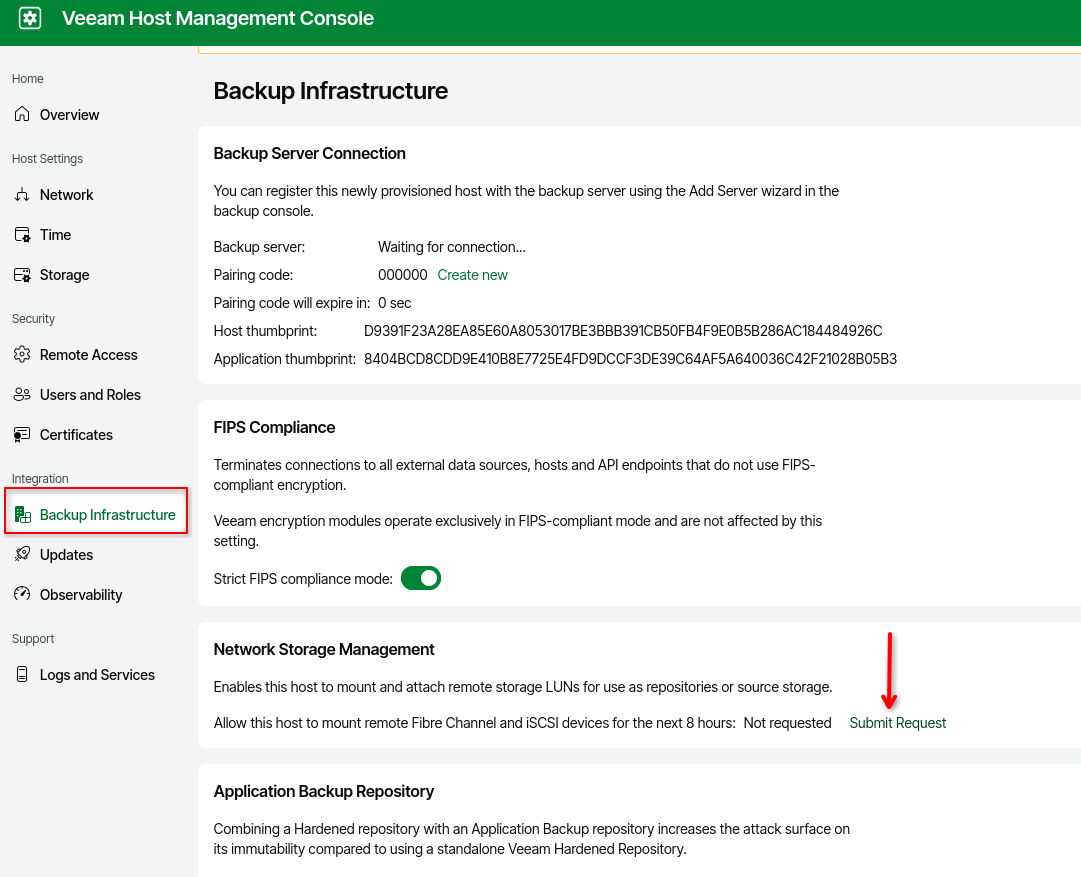1081x877 pixels.
Task: Select Storage in the sidebar
Action: [x=64, y=274]
